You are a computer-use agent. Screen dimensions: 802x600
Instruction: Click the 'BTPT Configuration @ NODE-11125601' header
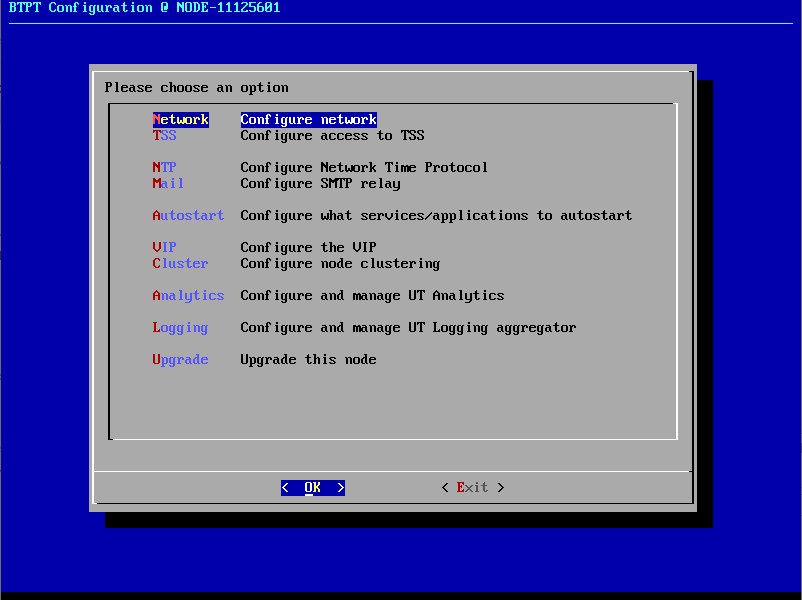click(x=145, y=8)
